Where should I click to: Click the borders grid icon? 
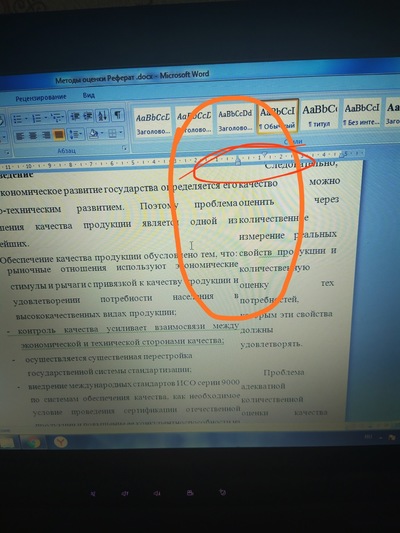pos(112,133)
